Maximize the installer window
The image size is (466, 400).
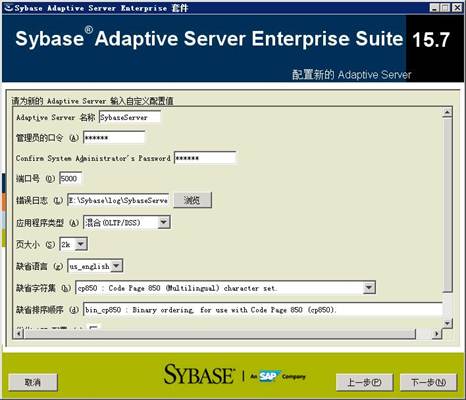click(x=445, y=8)
